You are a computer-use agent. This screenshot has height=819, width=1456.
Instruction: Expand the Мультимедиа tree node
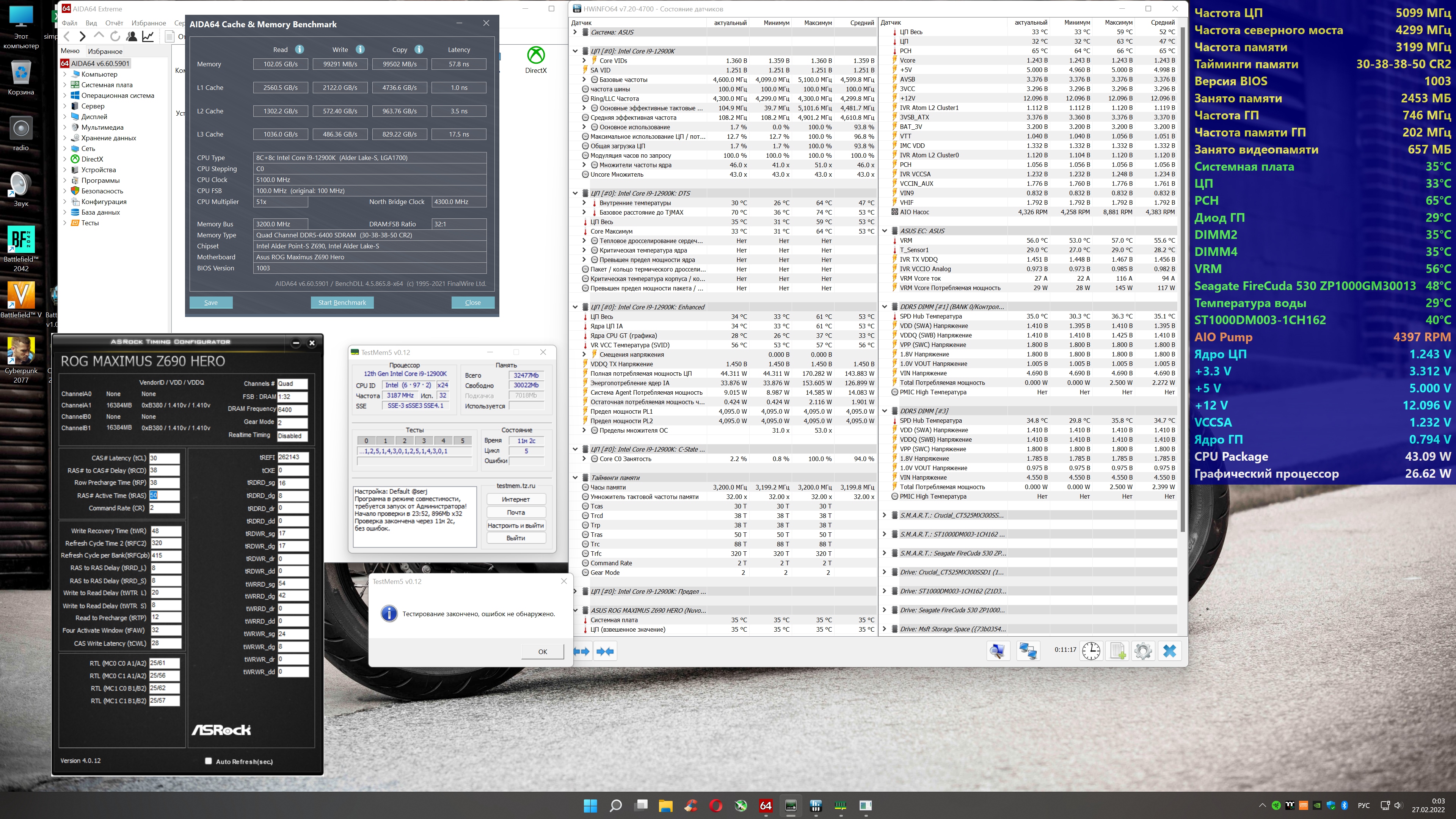click(x=65, y=128)
